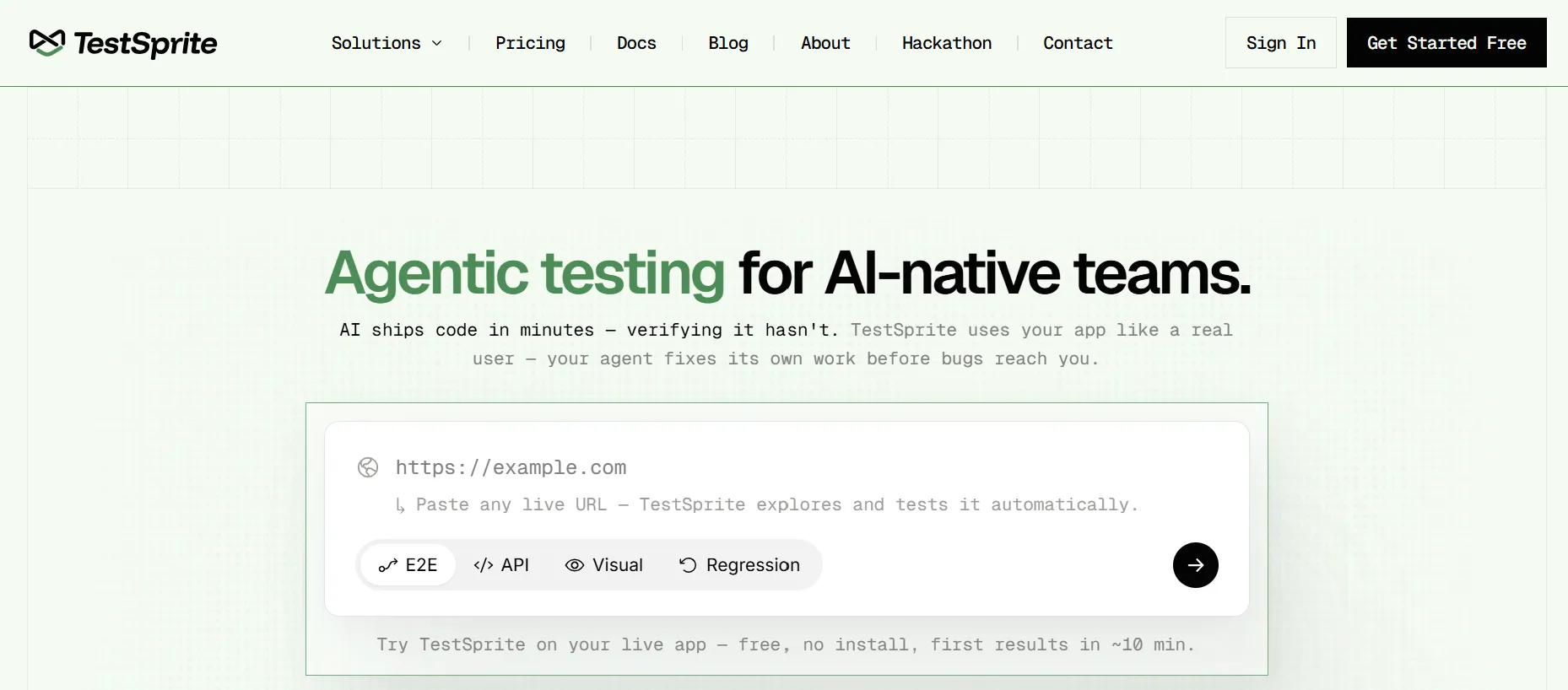Select the E2E test mode tab
The height and width of the screenshot is (690, 1568).
click(x=408, y=565)
